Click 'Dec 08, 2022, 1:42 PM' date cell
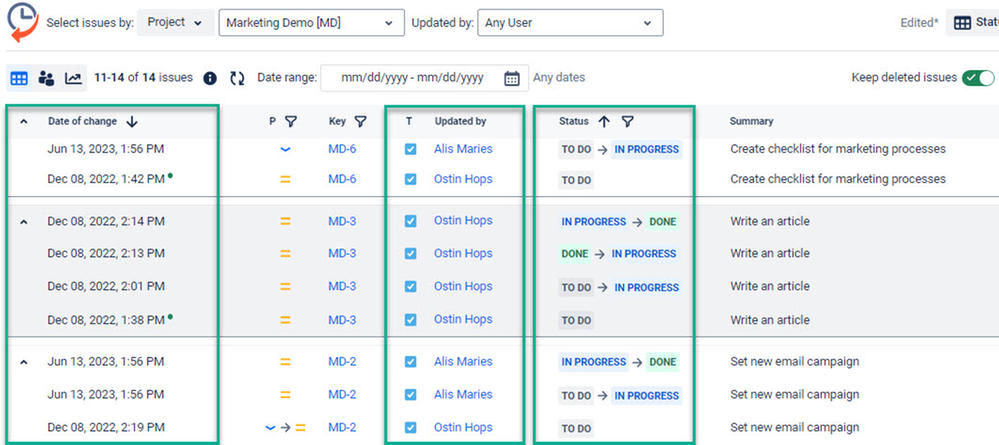 point(106,179)
